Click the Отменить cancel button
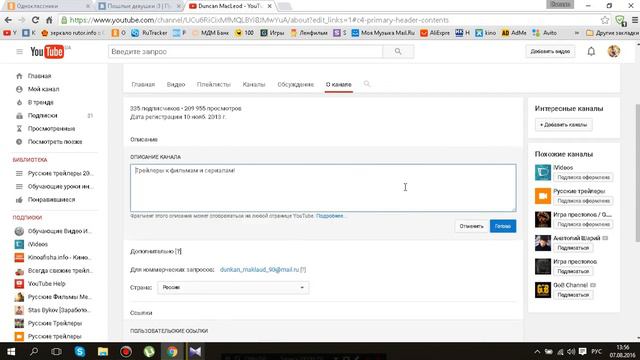This screenshot has width=640, height=360. (x=471, y=226)
